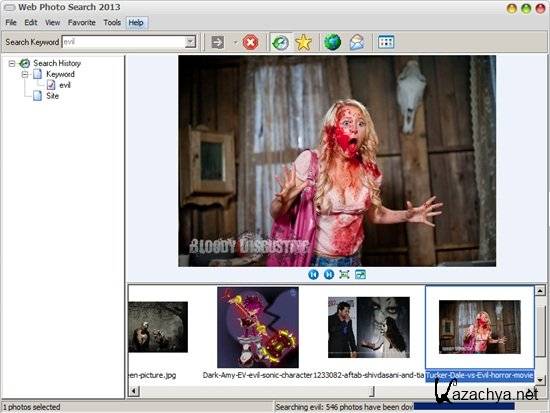Open the Edit menu
The height and width of the screenshot is (413, 550).
(31, 23)
